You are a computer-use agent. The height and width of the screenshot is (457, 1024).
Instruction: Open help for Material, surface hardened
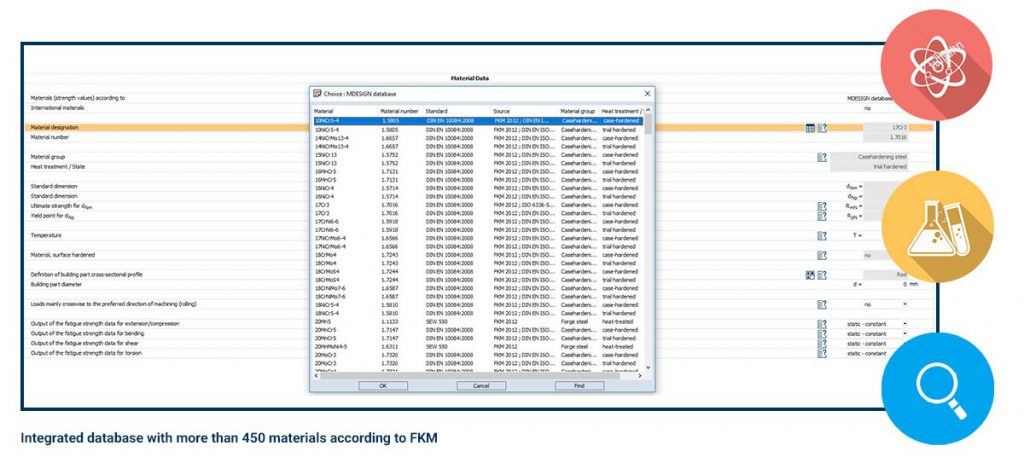[822, 255]
